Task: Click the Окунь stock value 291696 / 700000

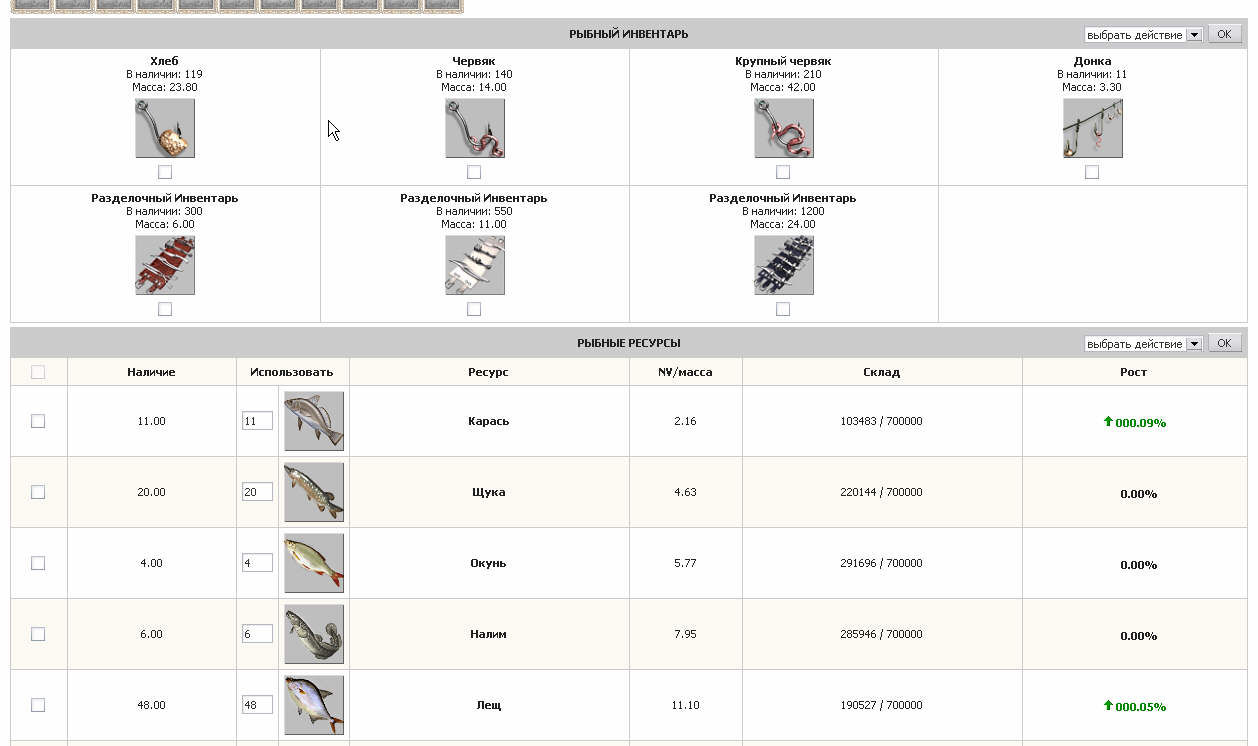Action: click(x=882, y=563)
